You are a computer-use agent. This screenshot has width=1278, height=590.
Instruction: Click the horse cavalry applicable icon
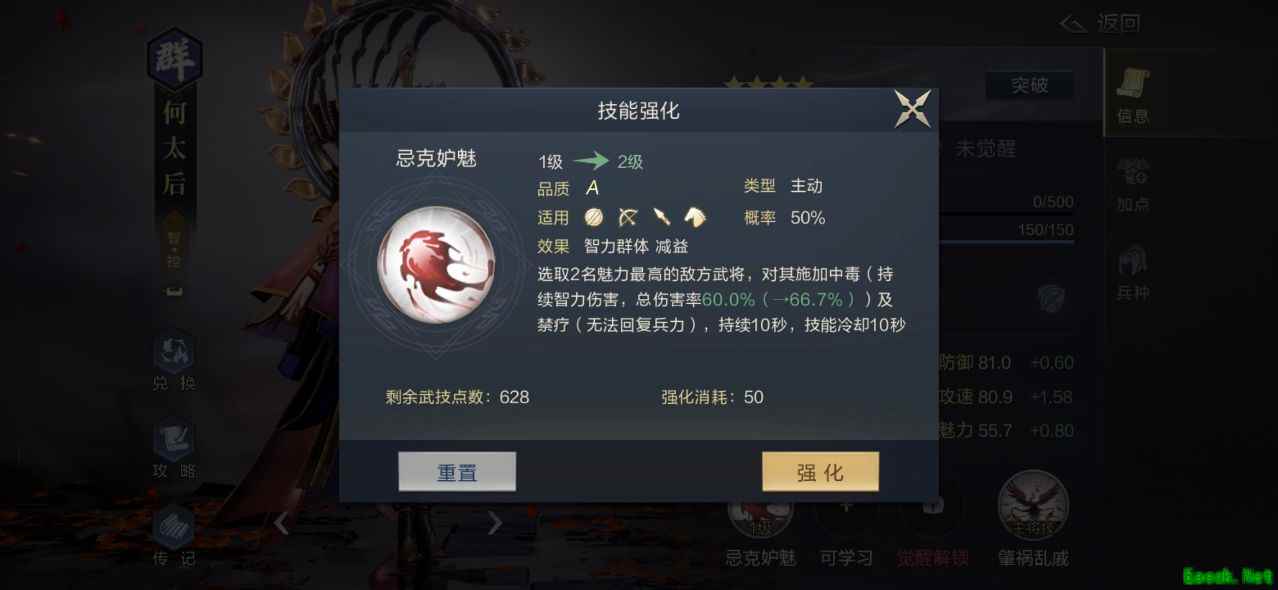695,217
